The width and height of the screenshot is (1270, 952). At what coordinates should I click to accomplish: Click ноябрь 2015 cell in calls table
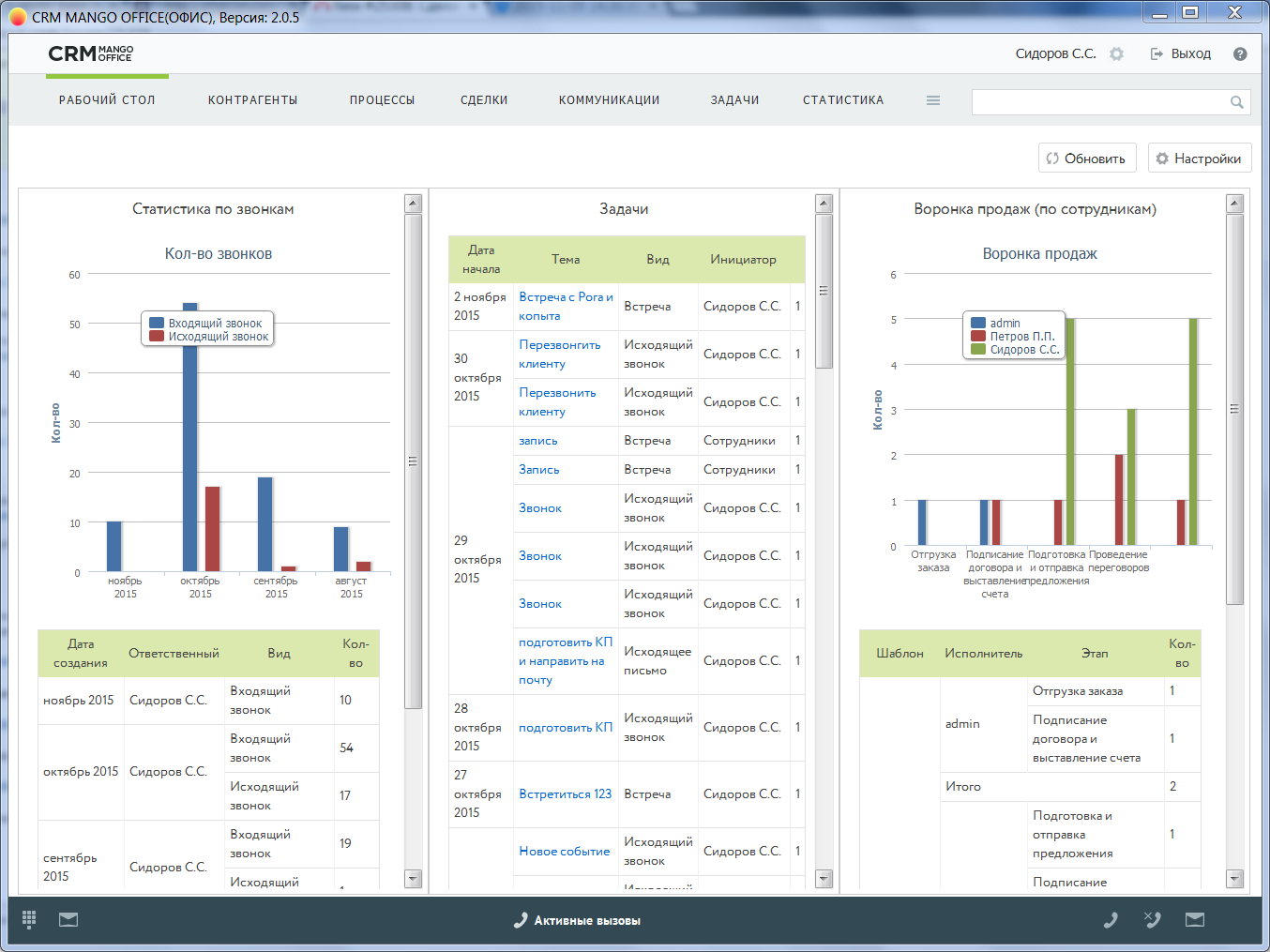[x=79, y=701]
